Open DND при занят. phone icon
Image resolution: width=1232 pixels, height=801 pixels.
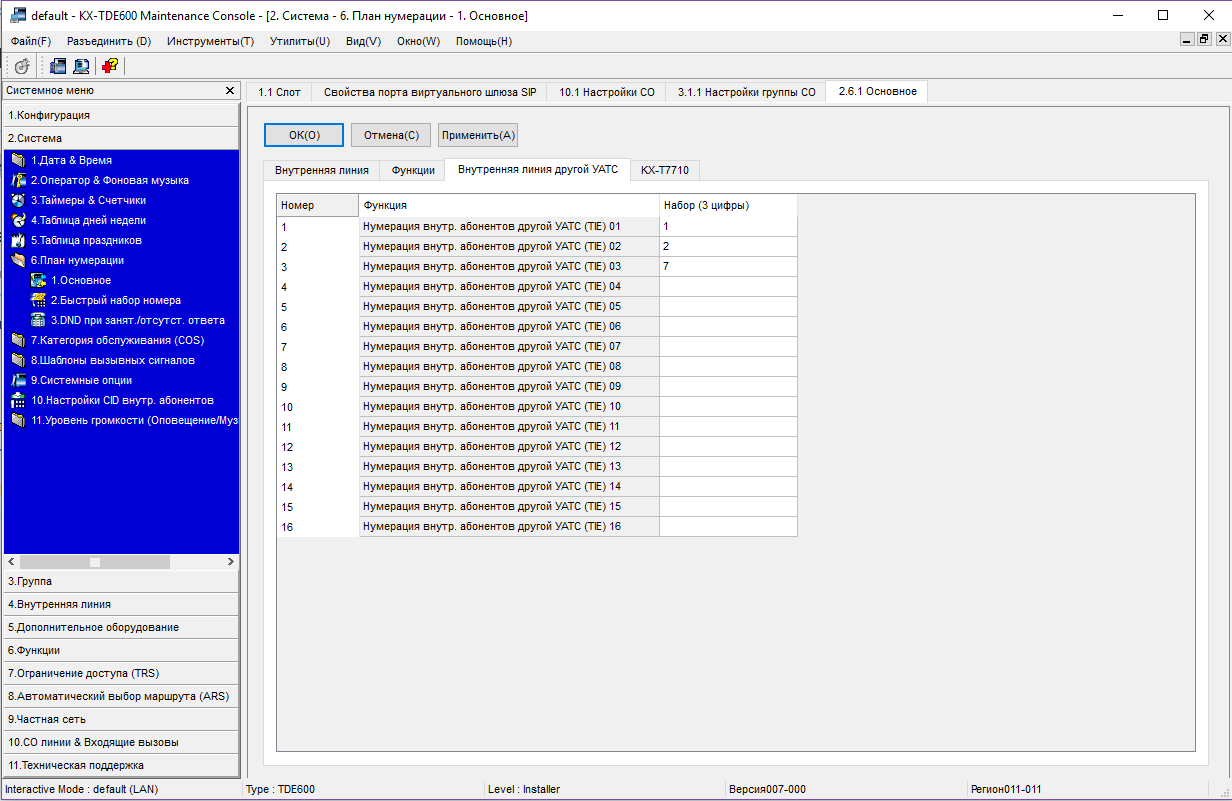point(38,320)
